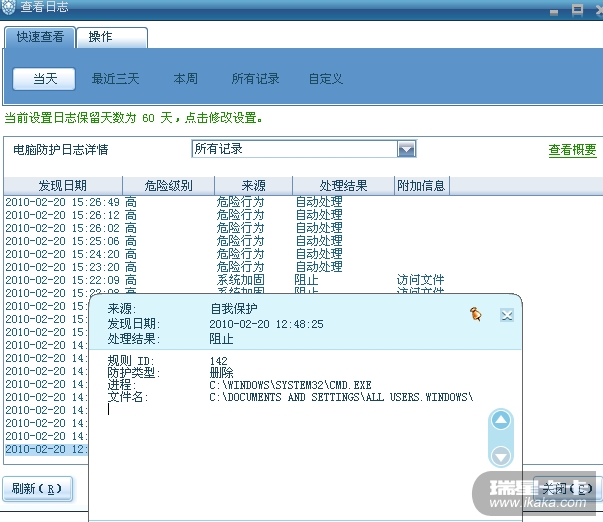The height and width of the screenshot is (522, 603).
Task: Open the 所有记录 filter dropdown arrow
Action: (x=406, y=149)
